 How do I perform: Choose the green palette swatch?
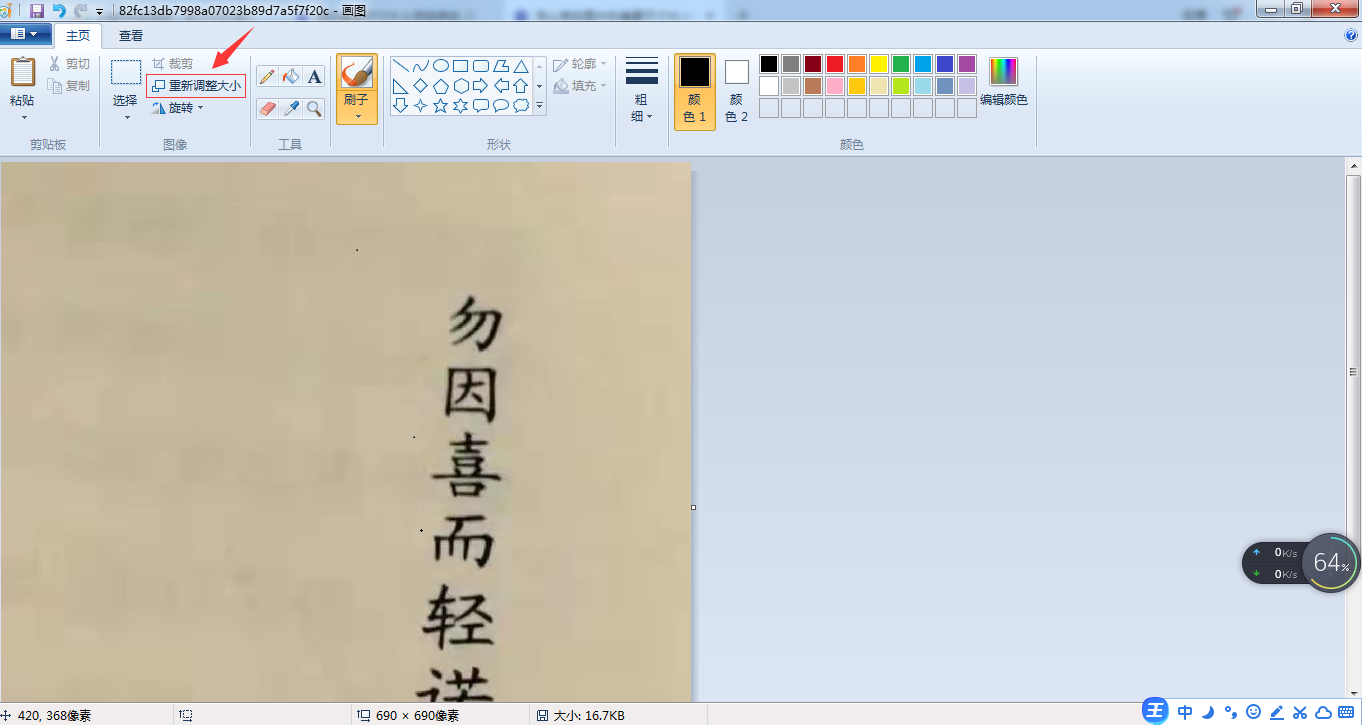(x=901, y=64)
